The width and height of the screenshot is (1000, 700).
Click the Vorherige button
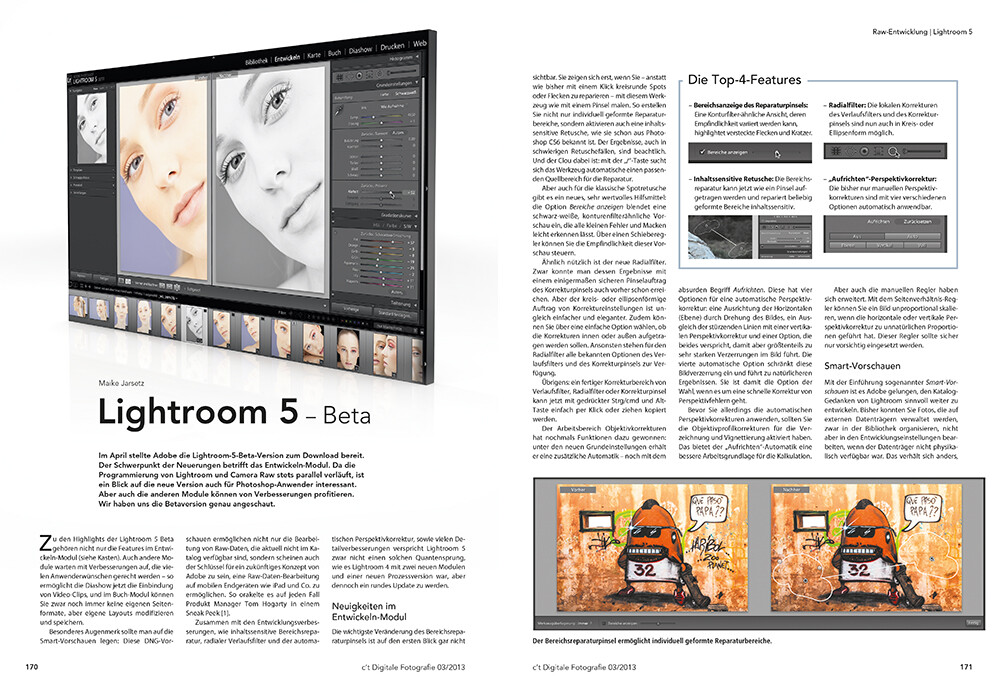coord(351,309)
